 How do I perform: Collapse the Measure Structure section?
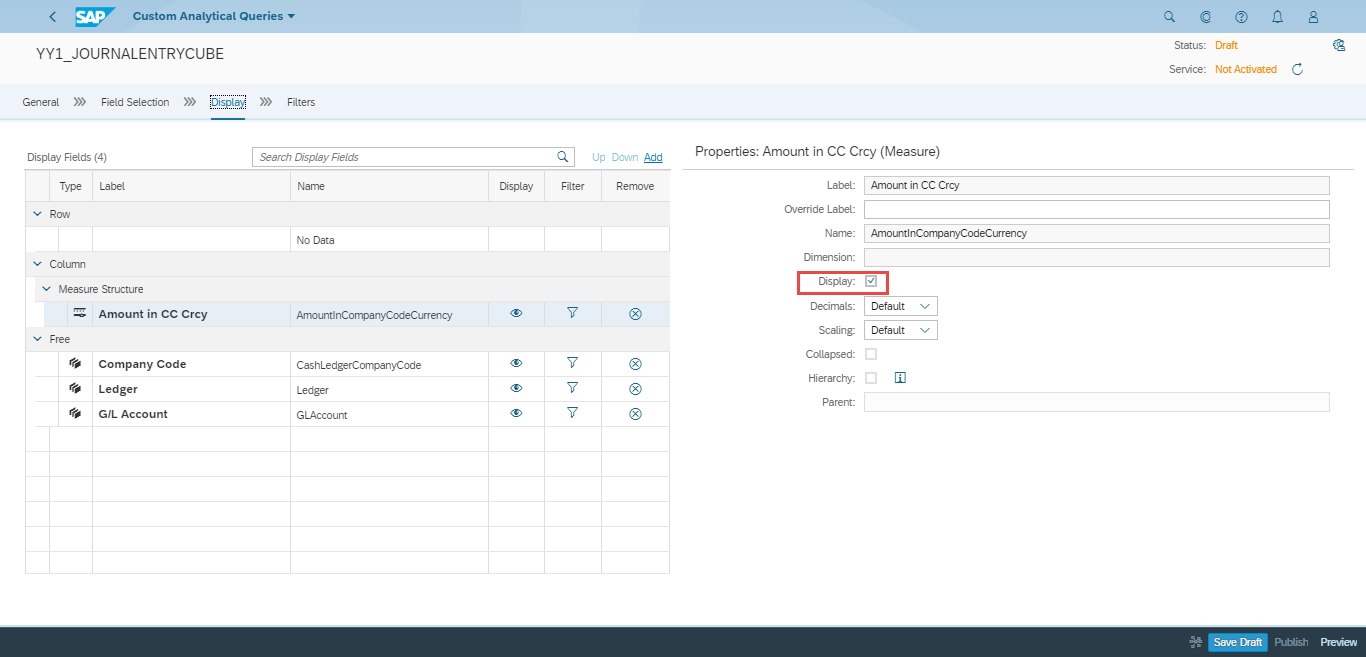pyautogui.click(x=46, y=288)
